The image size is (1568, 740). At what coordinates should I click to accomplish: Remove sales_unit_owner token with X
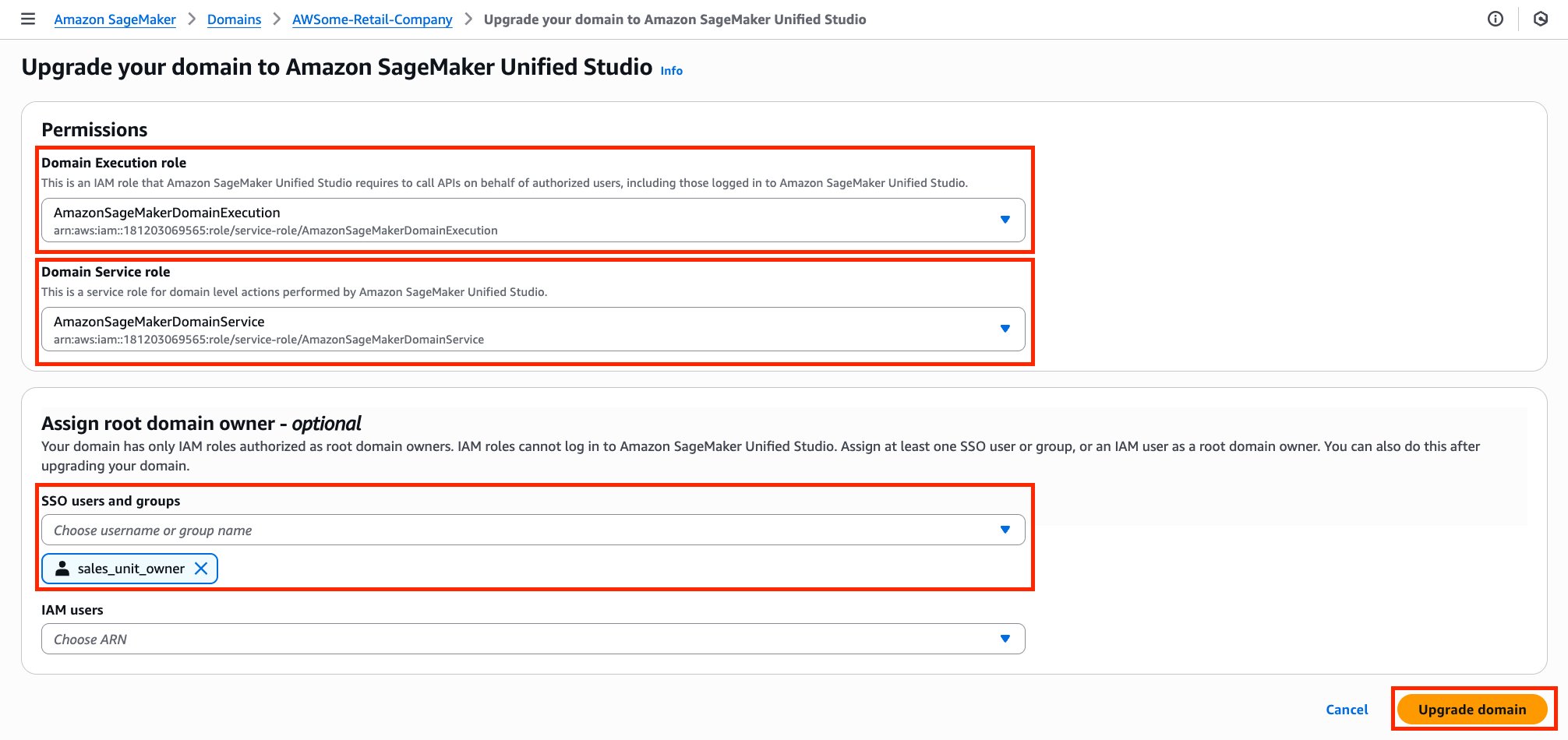[201, 569]
